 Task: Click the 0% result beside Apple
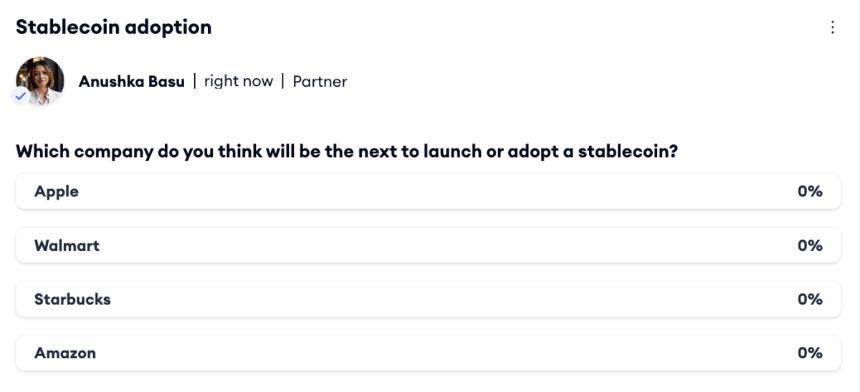pyautogui.click(x=810, y=191)
